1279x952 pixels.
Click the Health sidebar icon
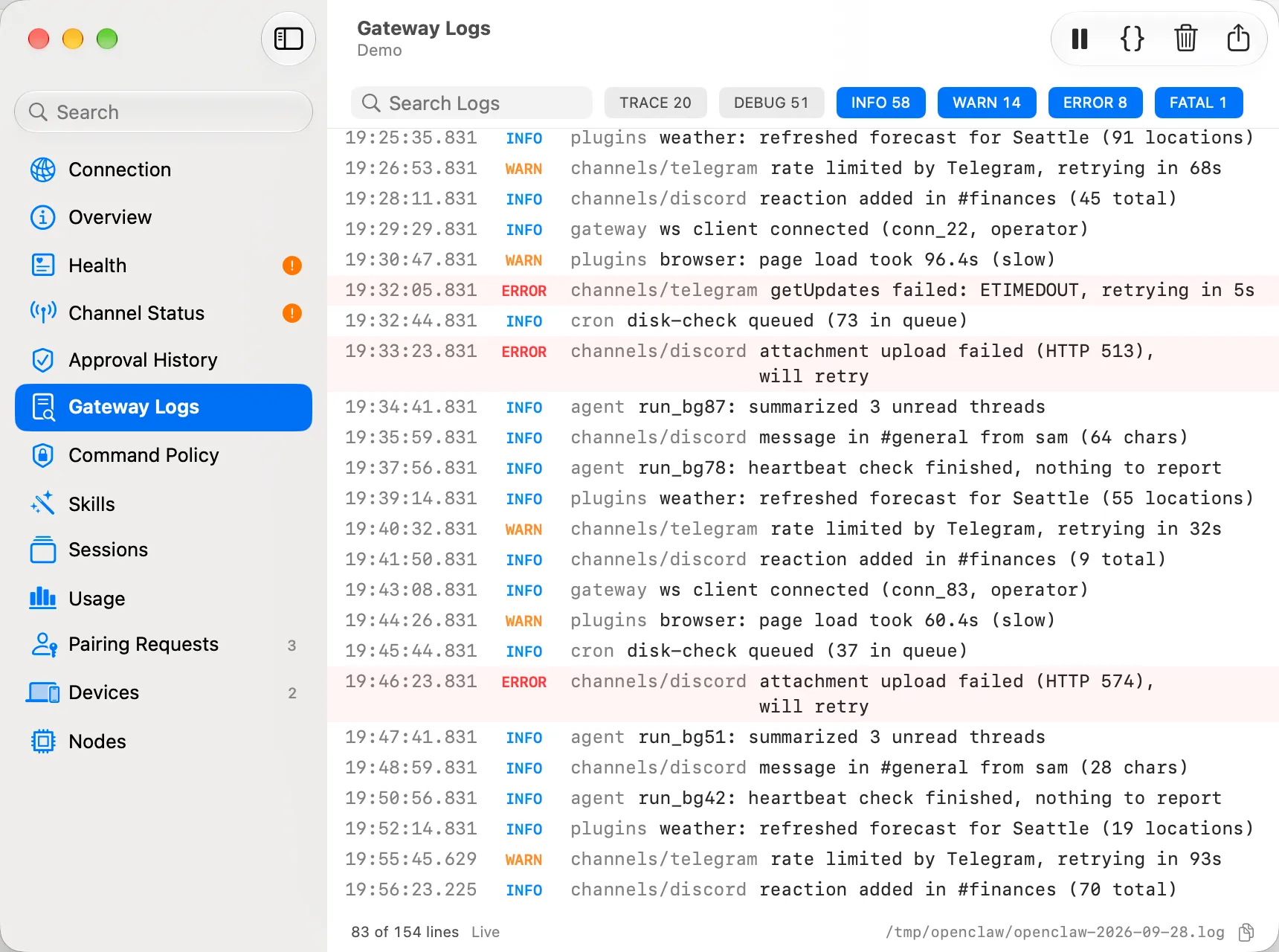click(43, 265)
